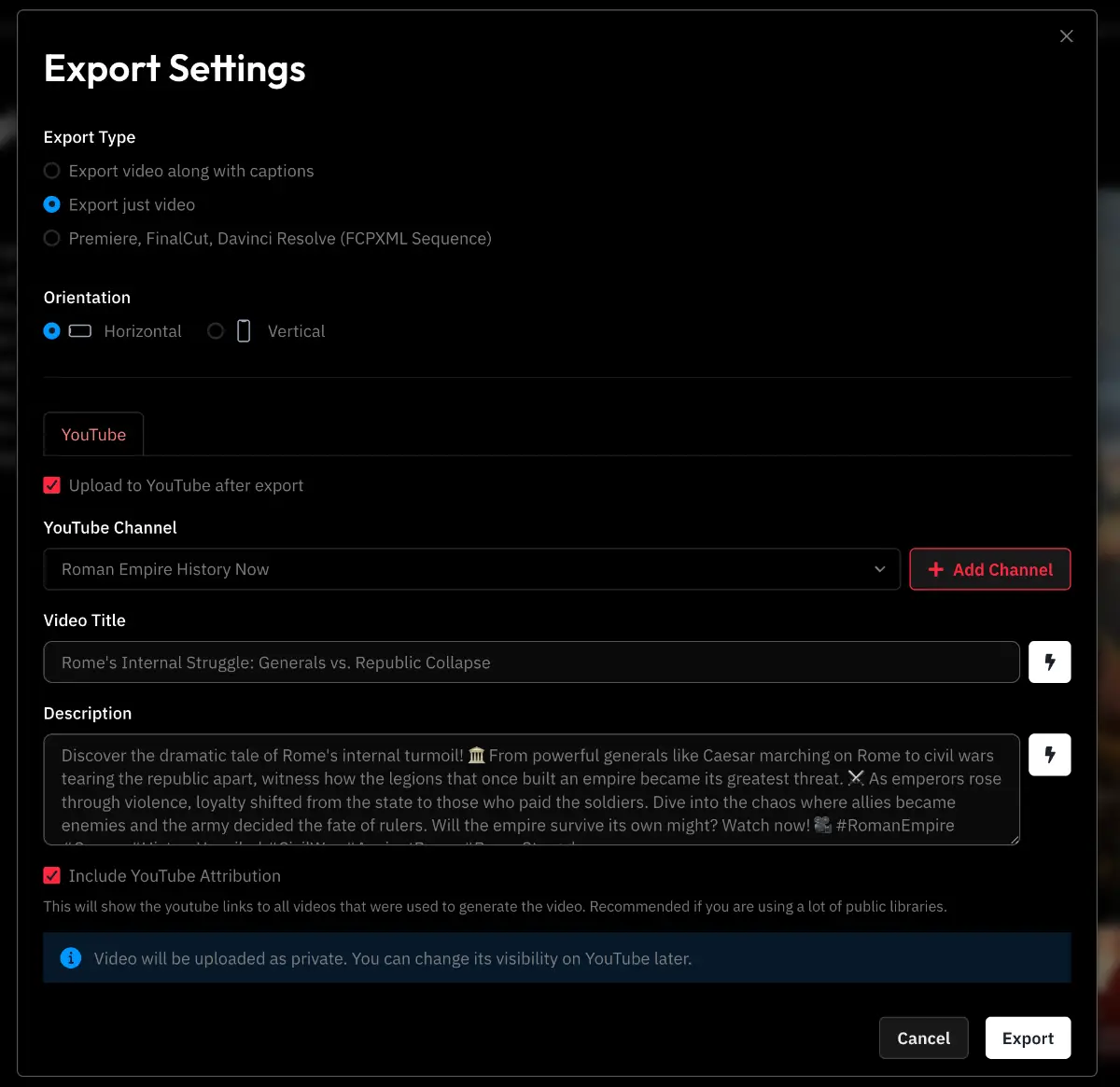Click the plus icon in Add Channel

coord(935,569)
